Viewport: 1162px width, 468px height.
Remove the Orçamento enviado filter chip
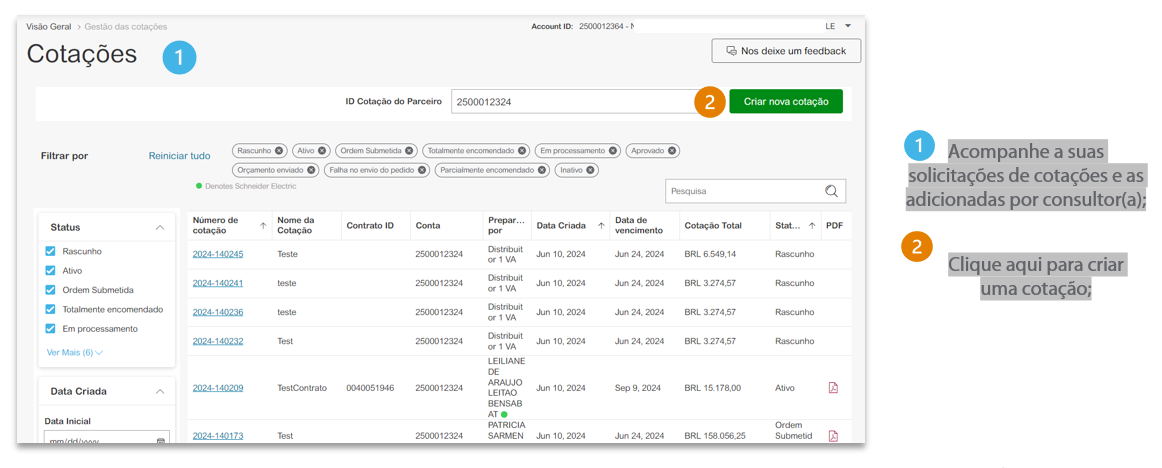[x=311, y=170]
